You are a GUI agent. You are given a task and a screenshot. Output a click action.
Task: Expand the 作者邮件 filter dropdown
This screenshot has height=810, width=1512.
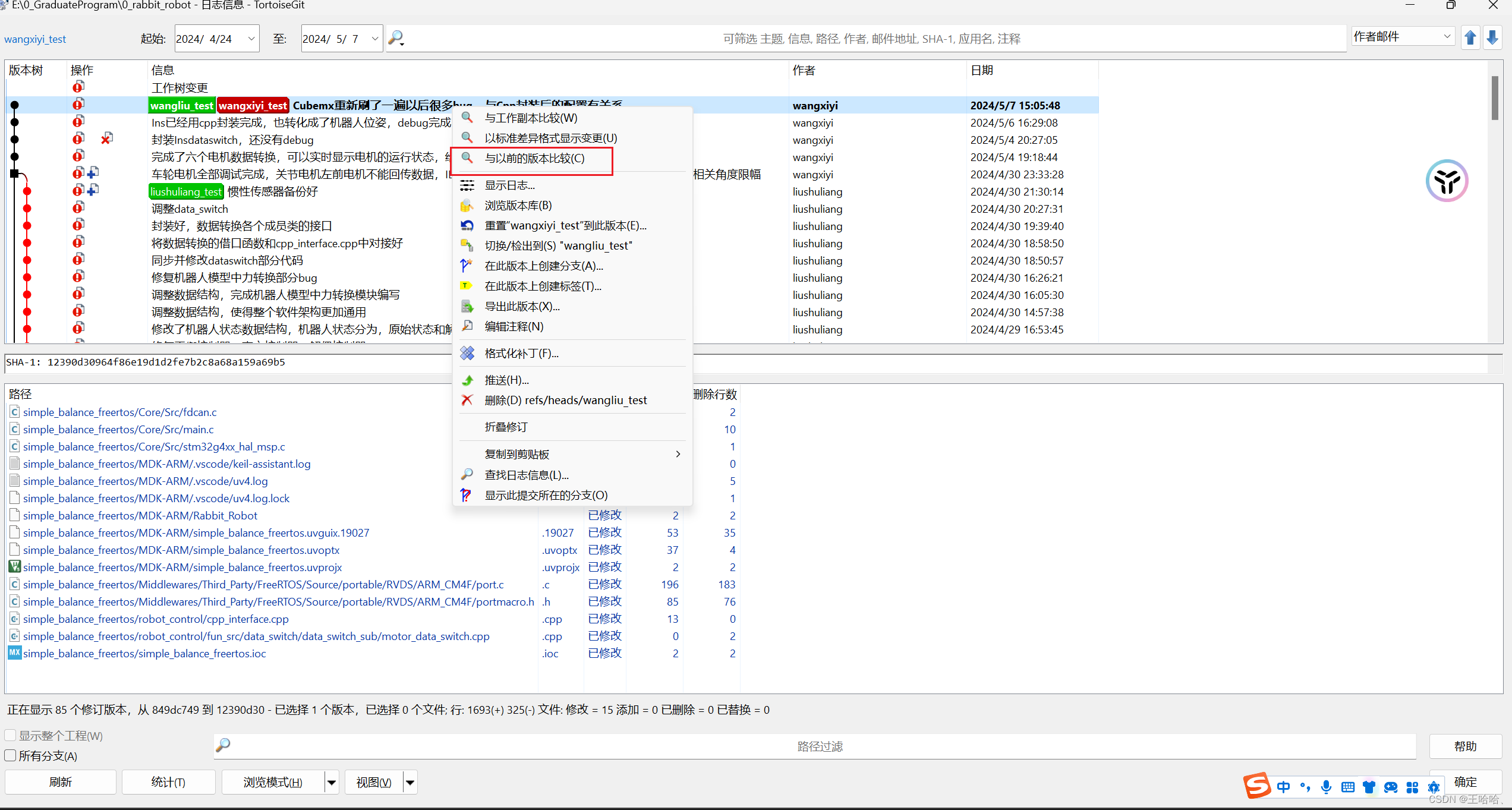(x=1447, y=37)
